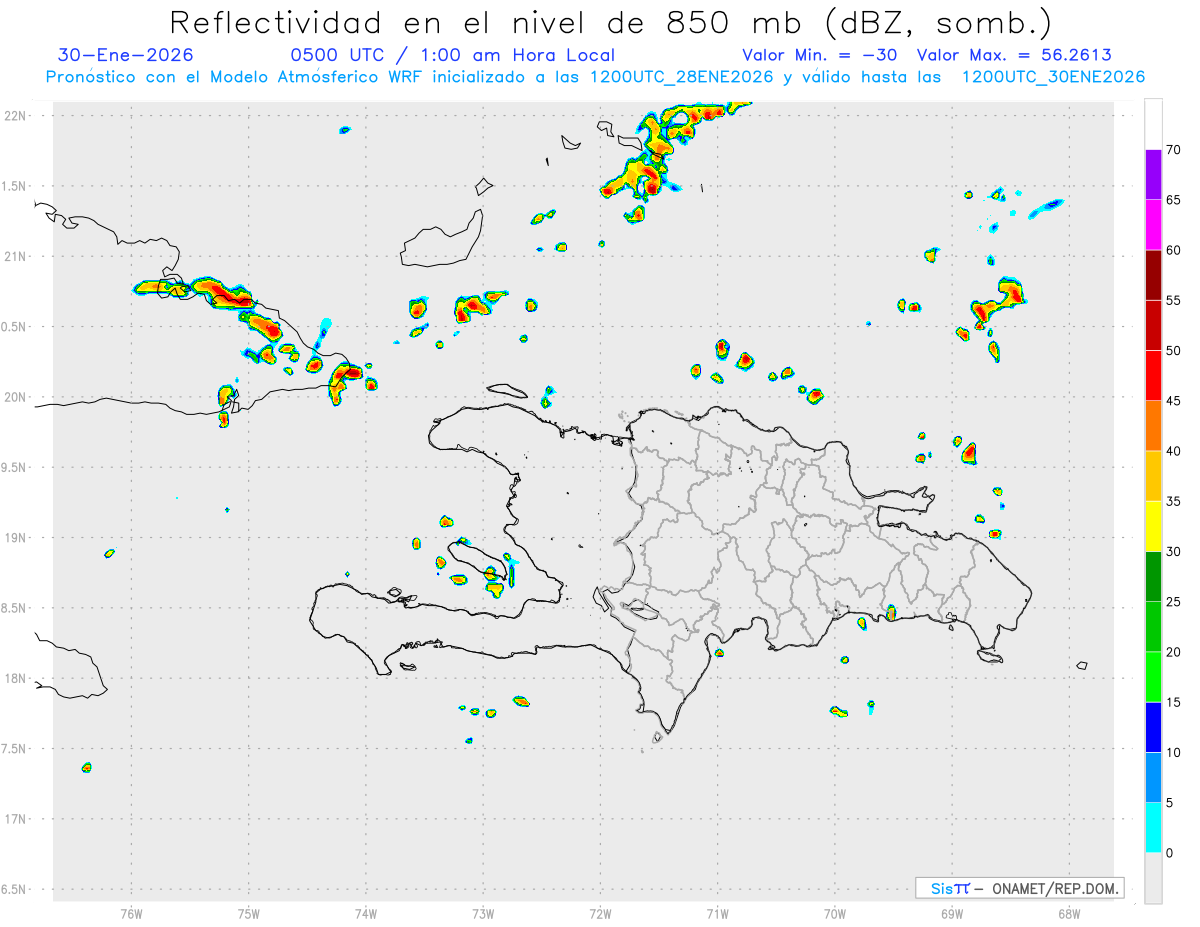Select the '75W' longitude label

pyautogui.click(x=249, y=913)
